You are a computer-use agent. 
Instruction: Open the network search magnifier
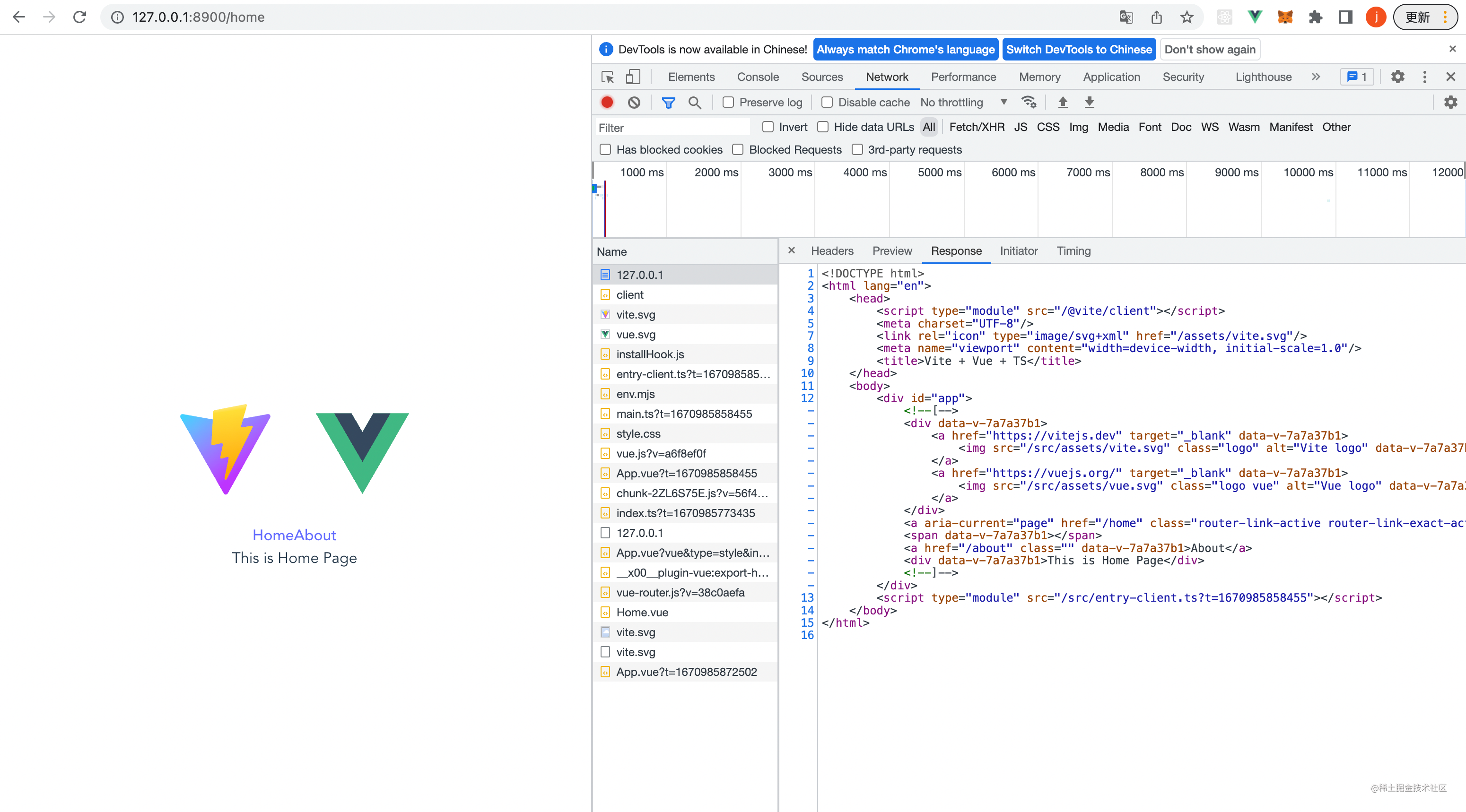point(694,103)
